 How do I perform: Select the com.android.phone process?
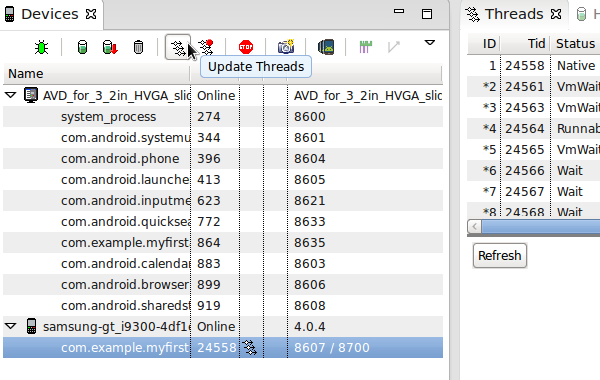(223, 158)
